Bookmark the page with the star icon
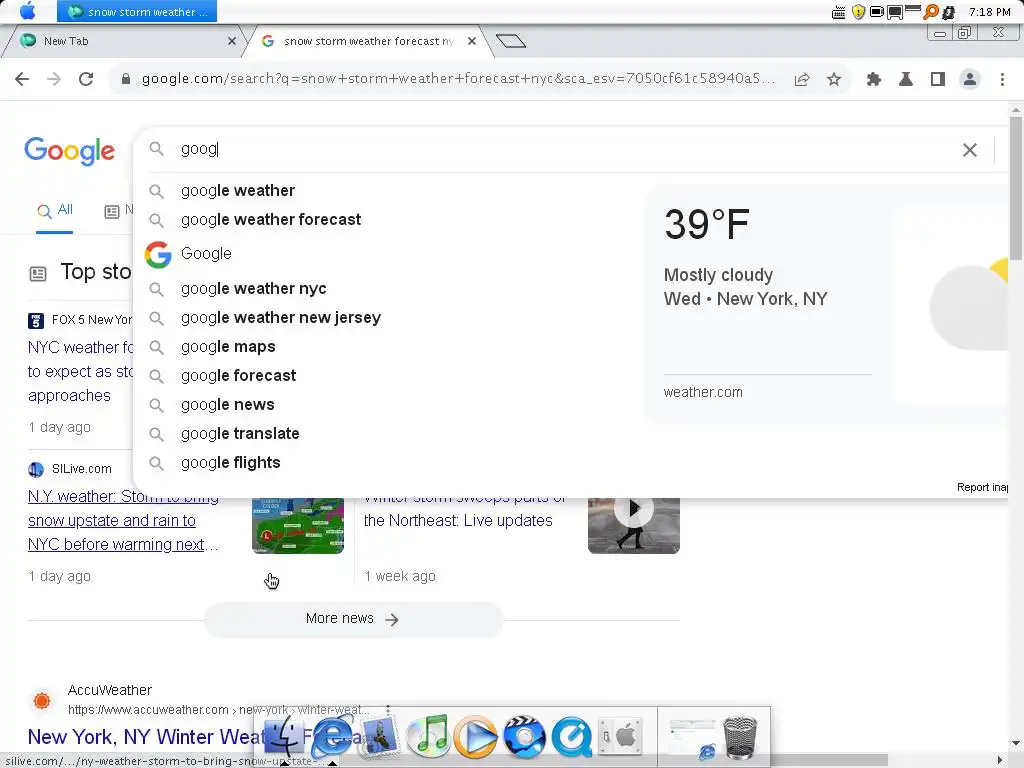 pos(834,79)
